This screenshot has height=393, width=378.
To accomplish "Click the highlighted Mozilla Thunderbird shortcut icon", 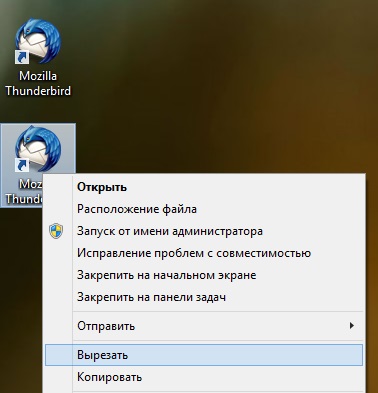I will 38,149.
